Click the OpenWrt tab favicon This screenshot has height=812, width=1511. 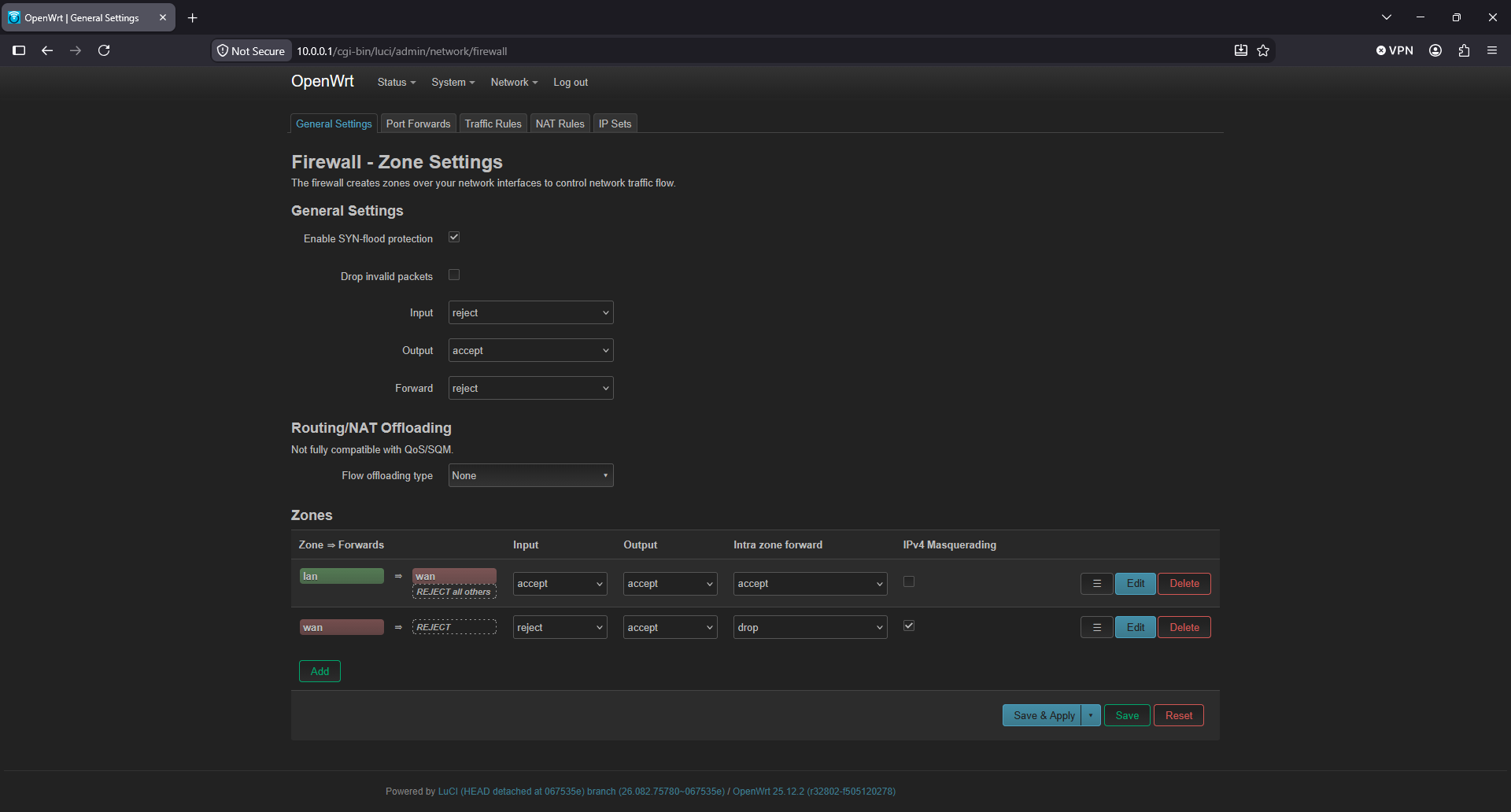pyautogui.click(x=14, y=17)
